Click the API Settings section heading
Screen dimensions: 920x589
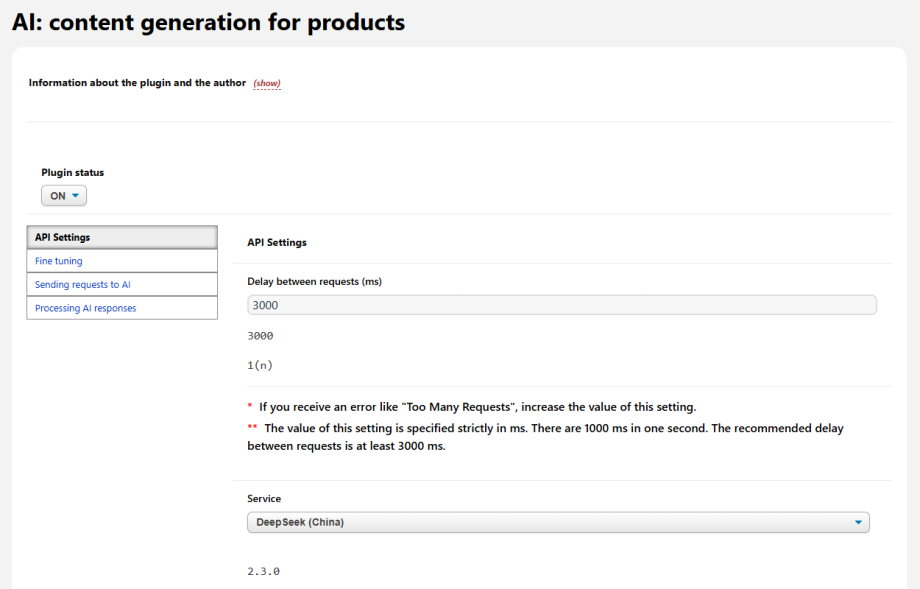point(277,242)
